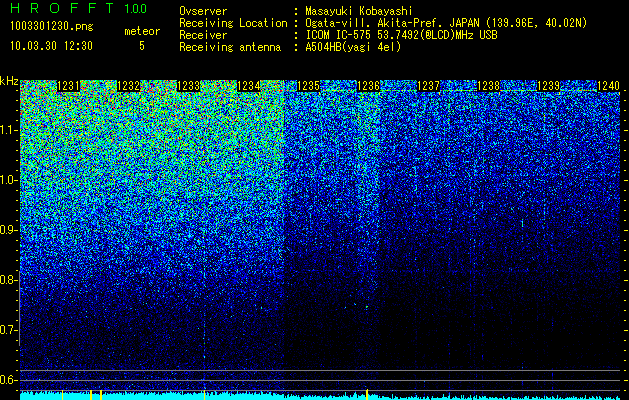Click the date 10.03.30 12:30
Screen dimensions: 629x400
(x=51, y=46)
